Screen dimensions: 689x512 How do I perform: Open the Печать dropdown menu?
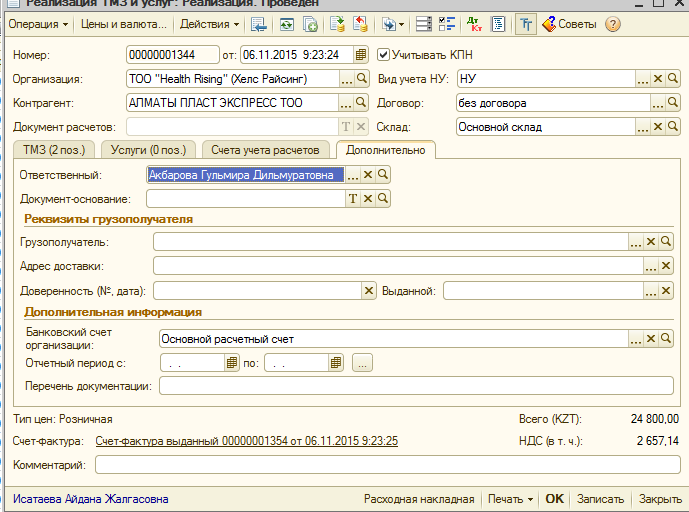pos(511,499)
